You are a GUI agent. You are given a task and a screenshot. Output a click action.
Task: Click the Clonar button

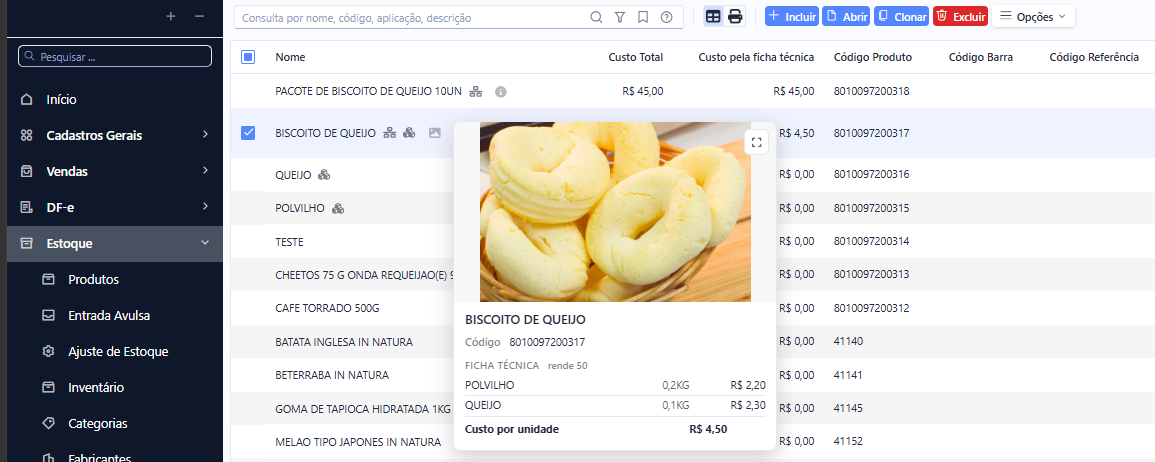901,16
